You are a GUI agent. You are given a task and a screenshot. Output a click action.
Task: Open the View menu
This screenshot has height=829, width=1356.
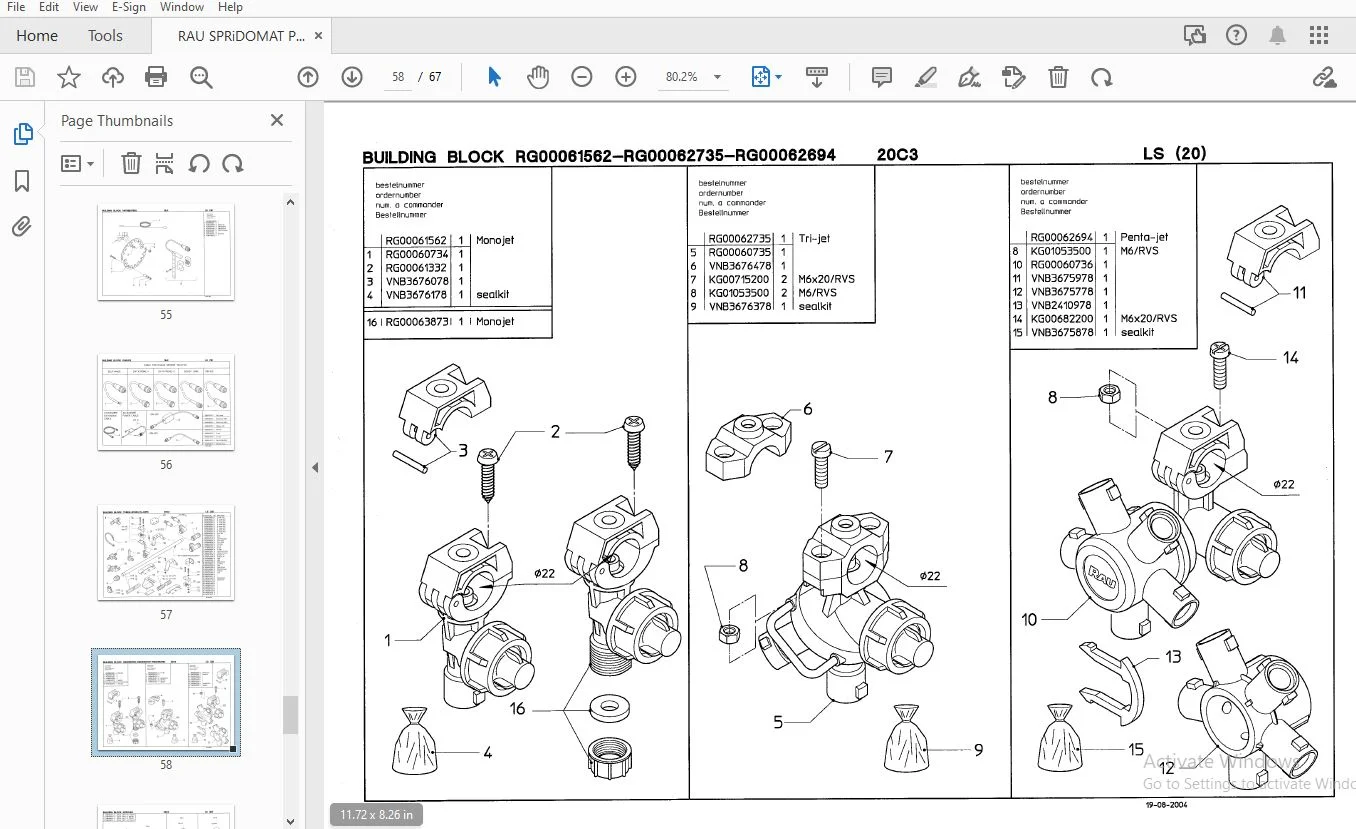(85, 7)
